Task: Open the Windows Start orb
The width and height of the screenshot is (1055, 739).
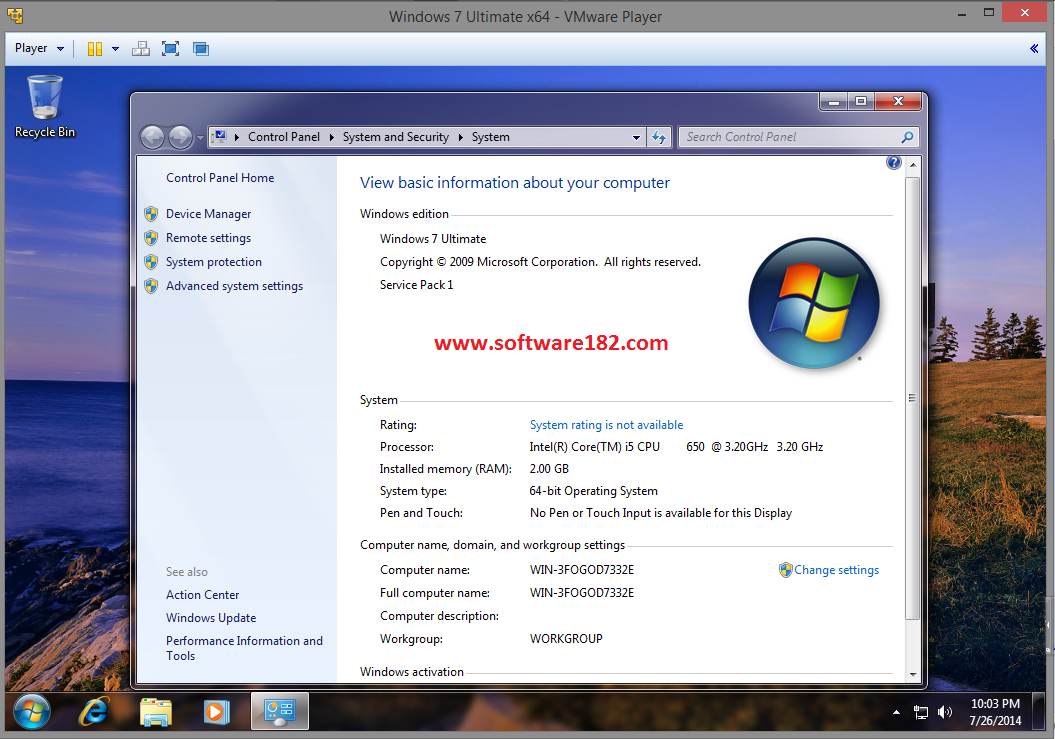Action: (x=32, y=711)
